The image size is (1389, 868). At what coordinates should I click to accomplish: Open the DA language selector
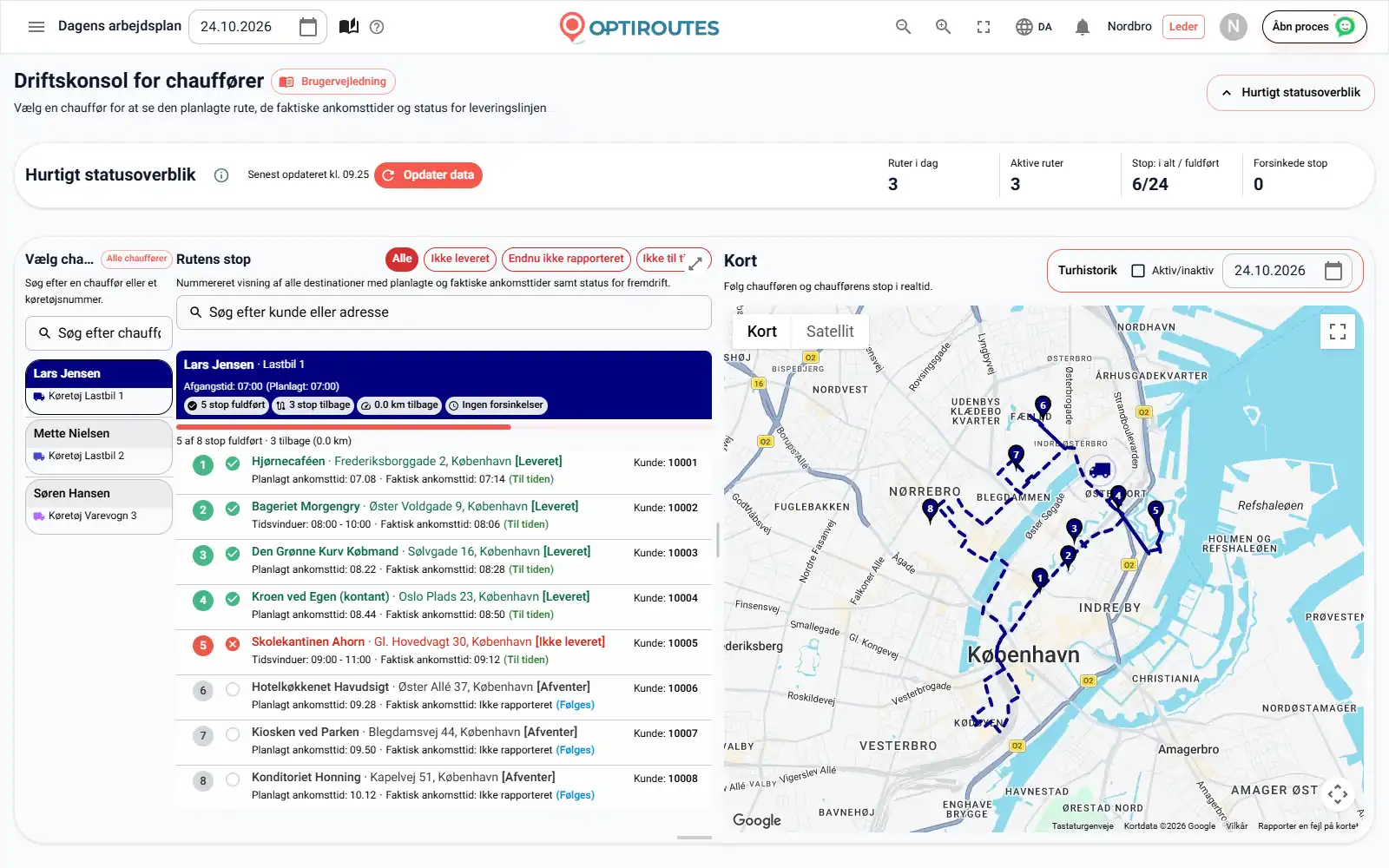coord(1034,27)
